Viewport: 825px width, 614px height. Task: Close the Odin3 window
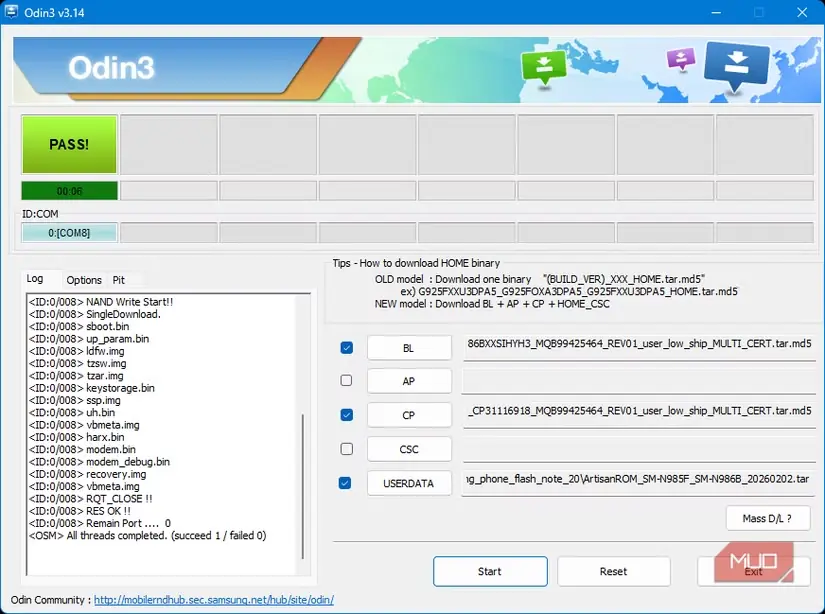point(802,12)
